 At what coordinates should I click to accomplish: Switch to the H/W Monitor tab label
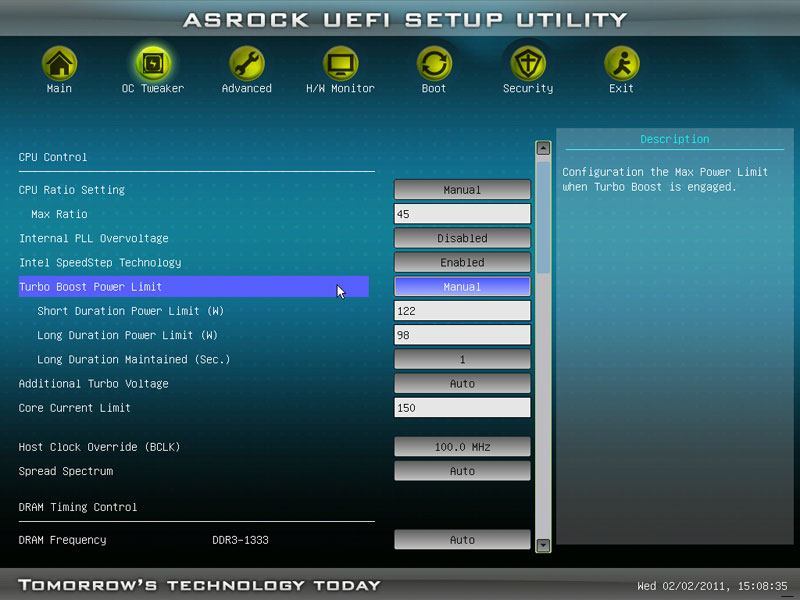click(x=340, y=88)
